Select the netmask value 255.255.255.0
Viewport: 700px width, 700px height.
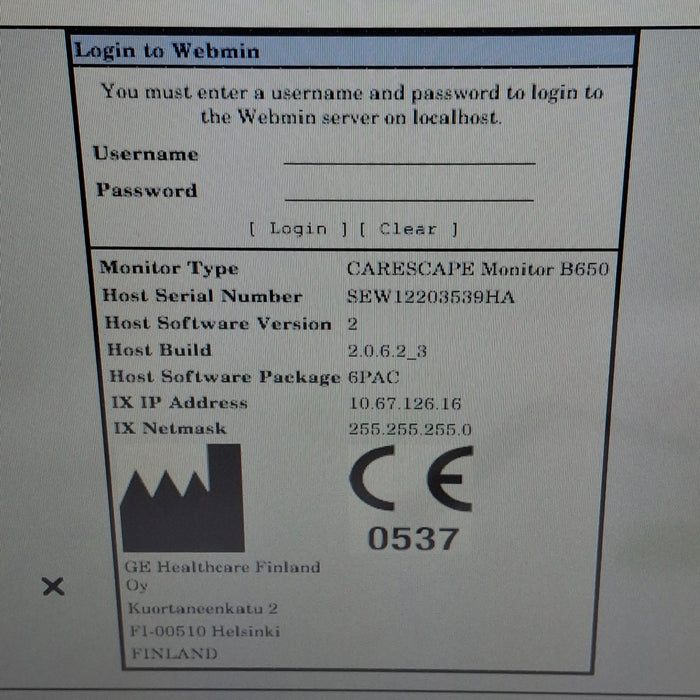click(410, 429)
